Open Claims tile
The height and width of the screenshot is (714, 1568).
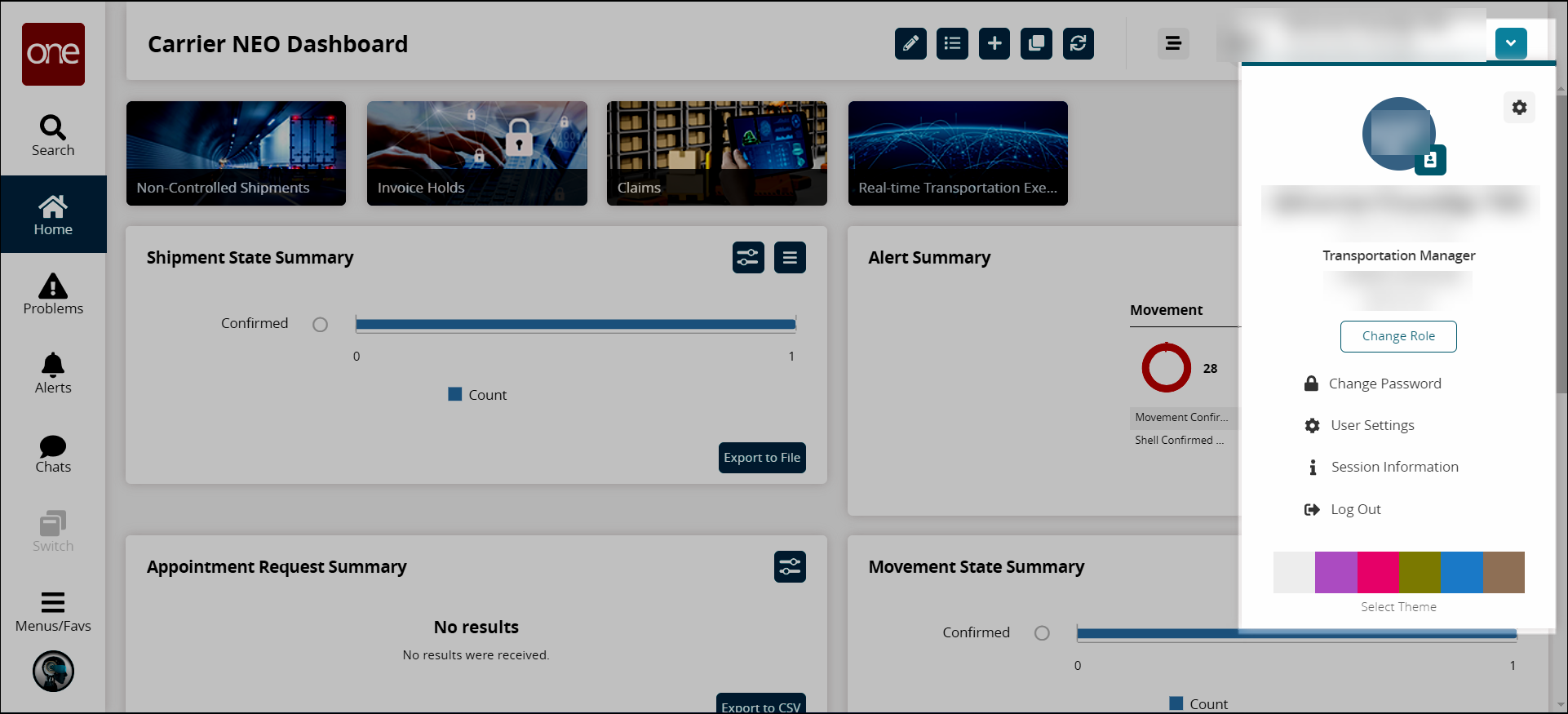coord(716,153)
